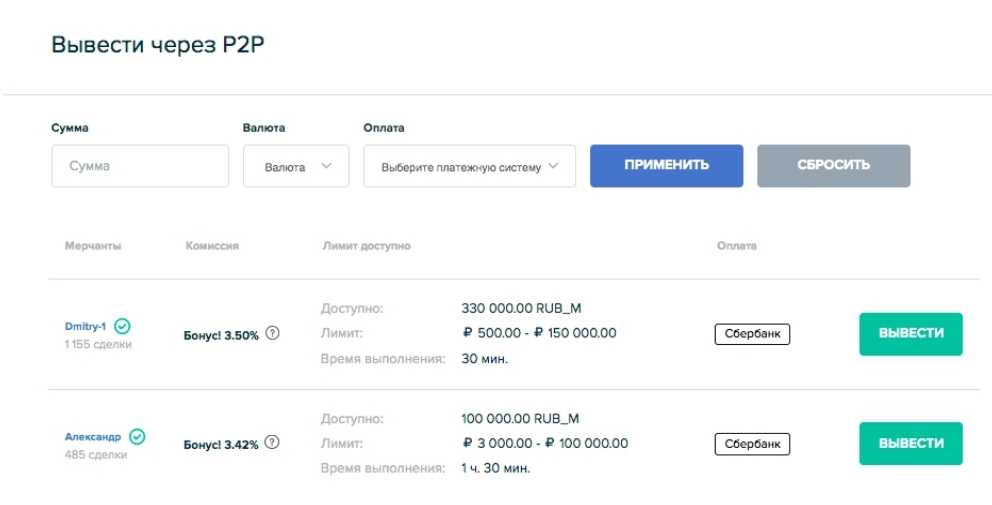Select the Сбербанк tag in the Александр row
Screen dimensions: 992x505
[752, 443]
